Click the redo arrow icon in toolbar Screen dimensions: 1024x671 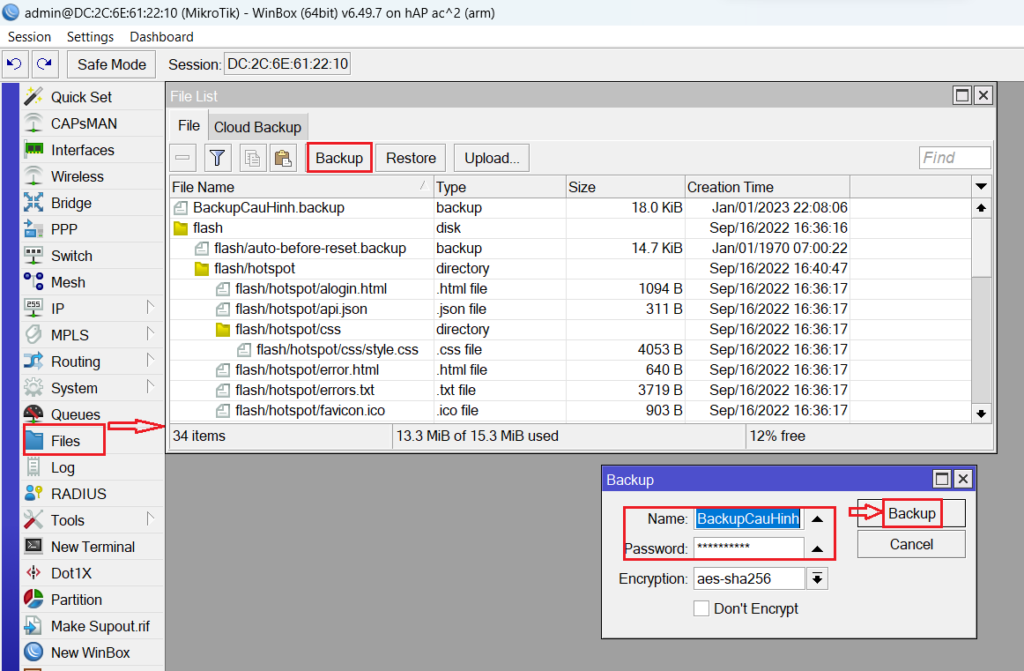click(x=45, y=64)
